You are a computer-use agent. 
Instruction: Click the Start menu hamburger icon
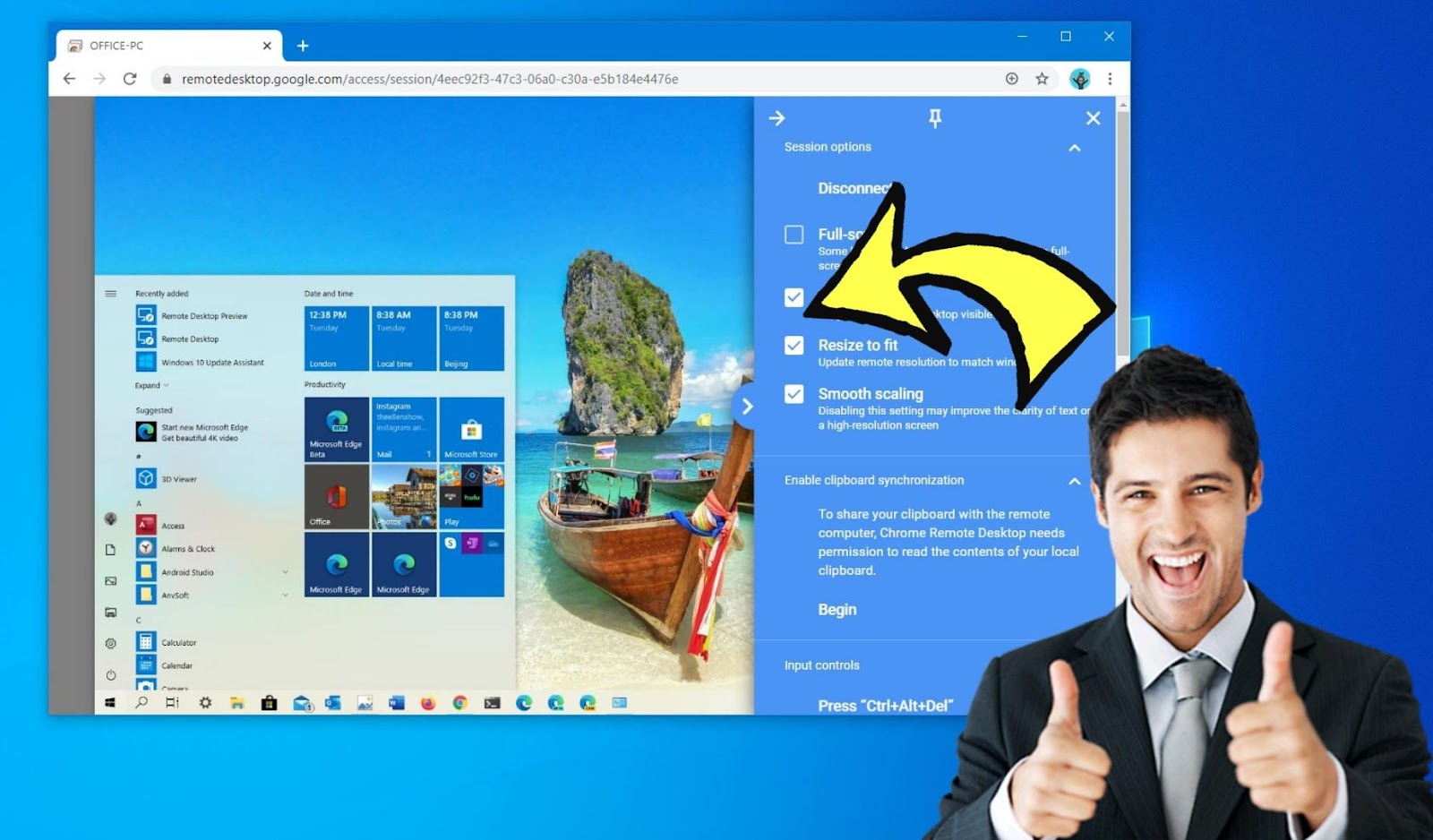[110, 294]
